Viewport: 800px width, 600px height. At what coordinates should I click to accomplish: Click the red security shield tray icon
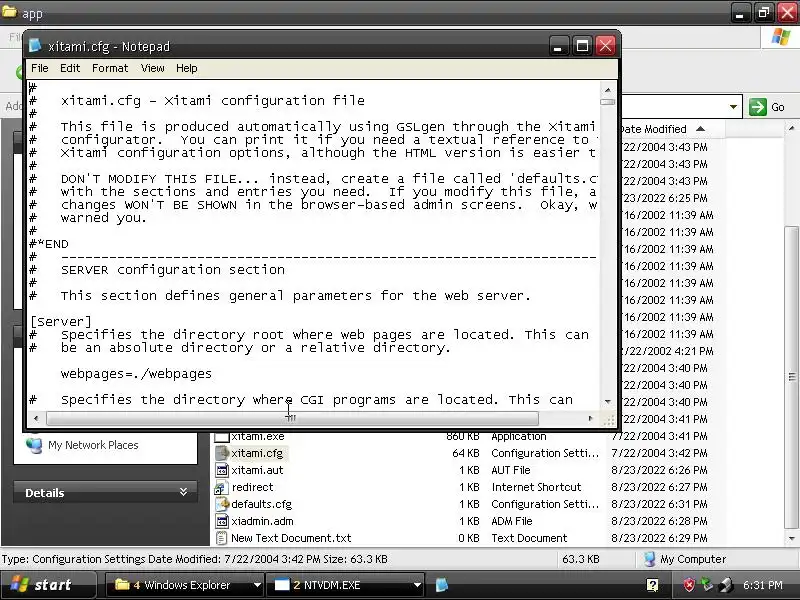(689, 585)
